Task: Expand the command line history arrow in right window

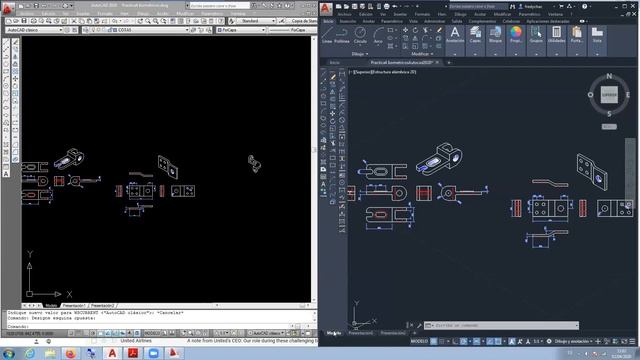Action: pos(577,325)
